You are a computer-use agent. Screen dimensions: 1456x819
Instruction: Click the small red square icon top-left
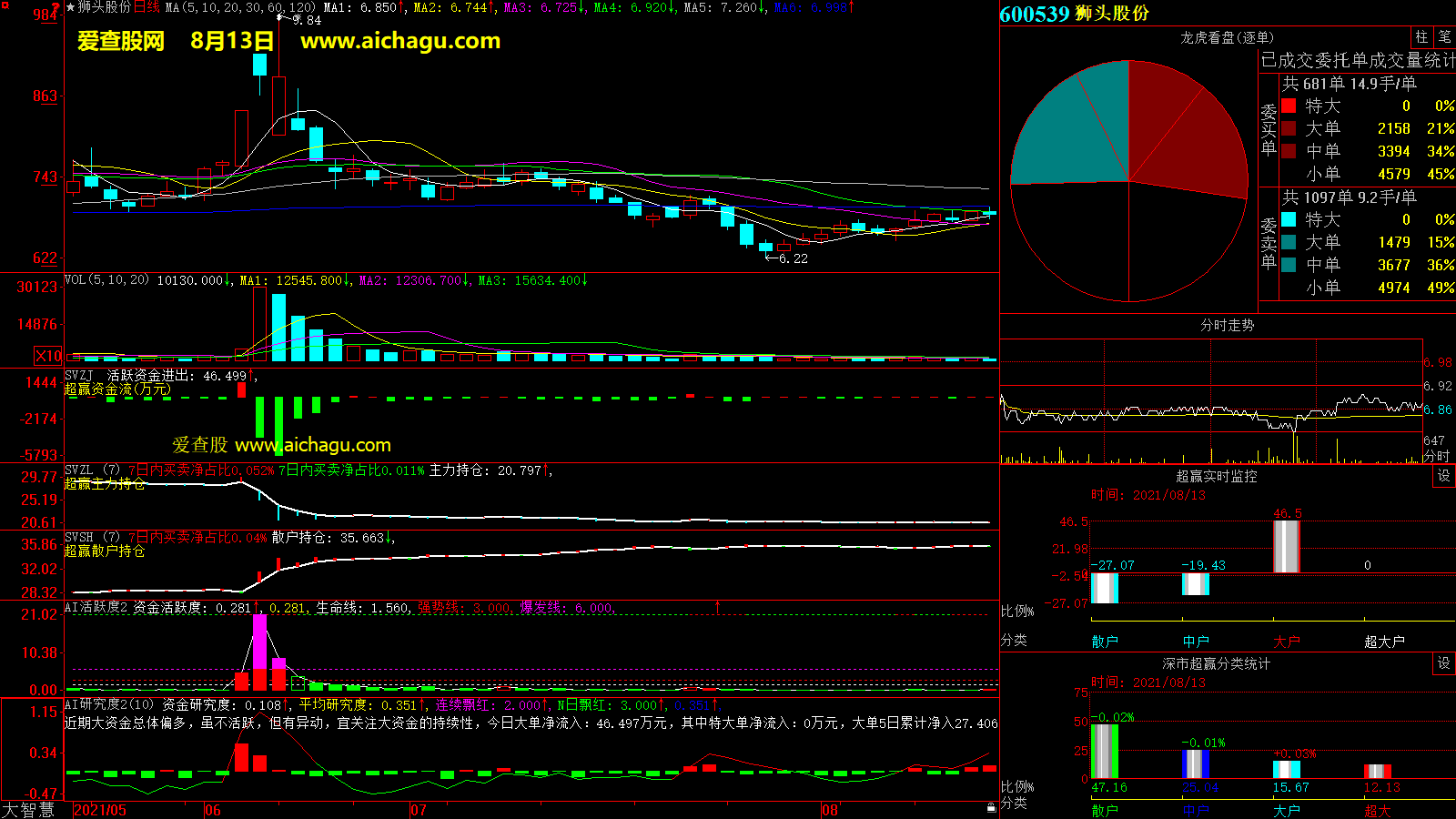[5, 5]
